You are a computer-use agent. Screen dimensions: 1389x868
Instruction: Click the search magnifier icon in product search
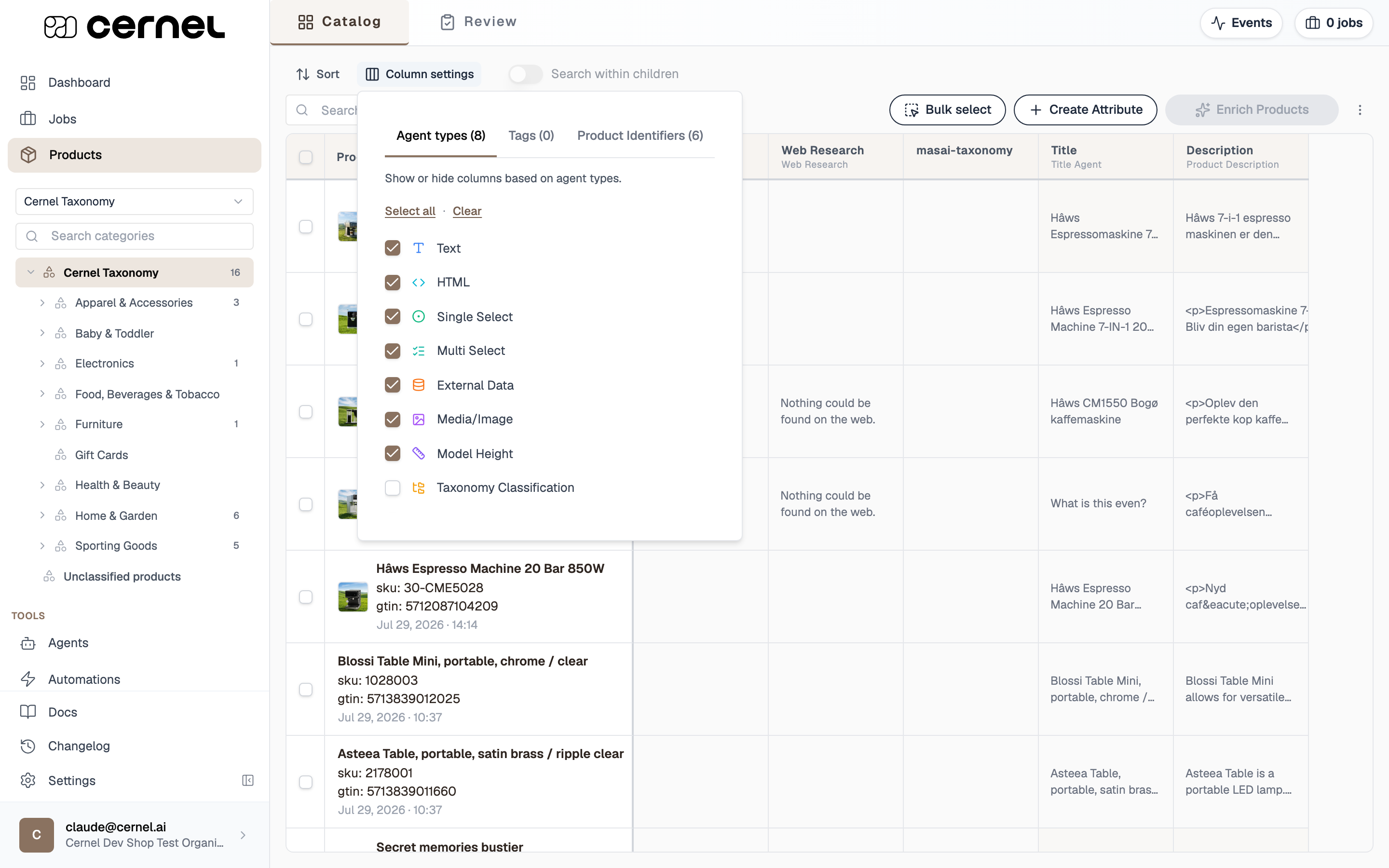302,109
